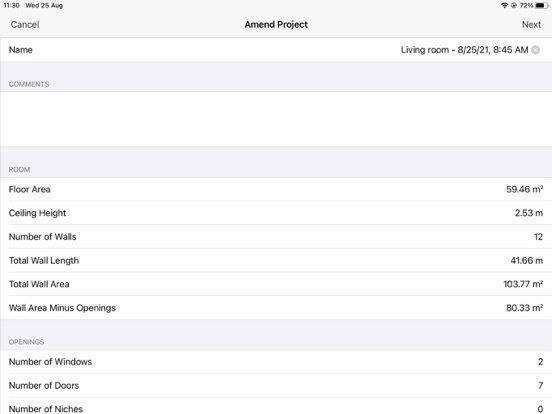Select the Floor Area row

coord(276,189)
